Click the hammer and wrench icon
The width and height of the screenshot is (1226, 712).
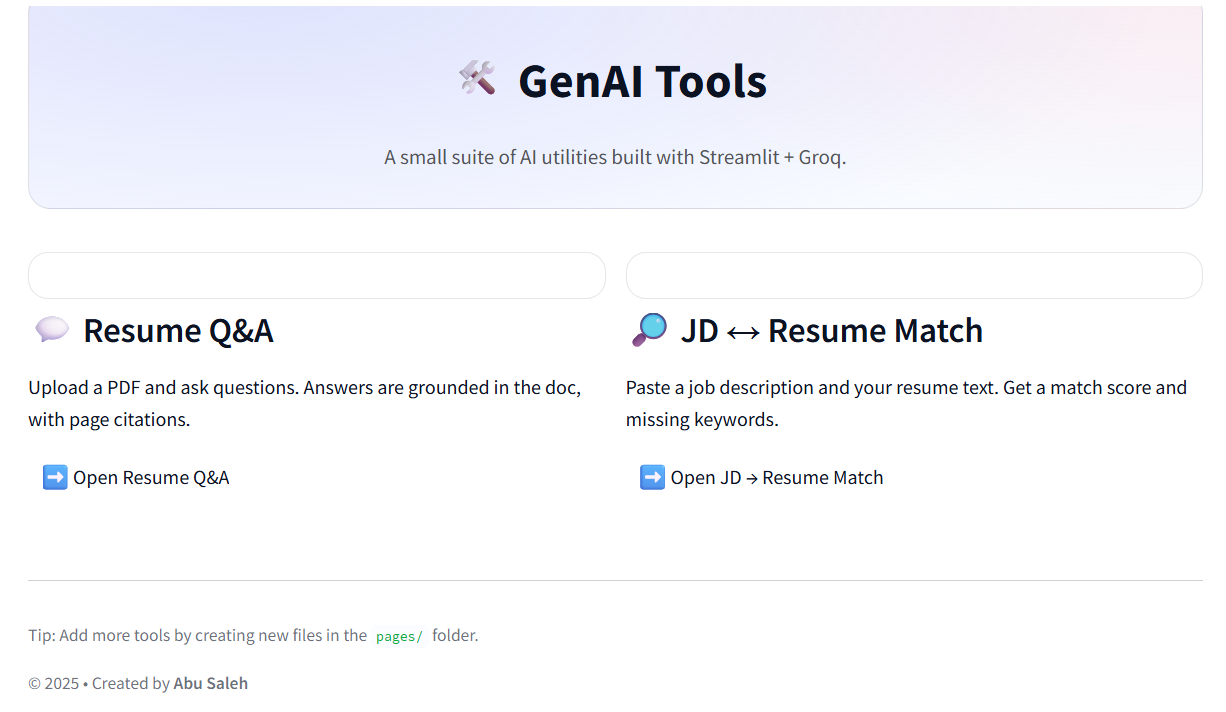click(x=477, y=78)
